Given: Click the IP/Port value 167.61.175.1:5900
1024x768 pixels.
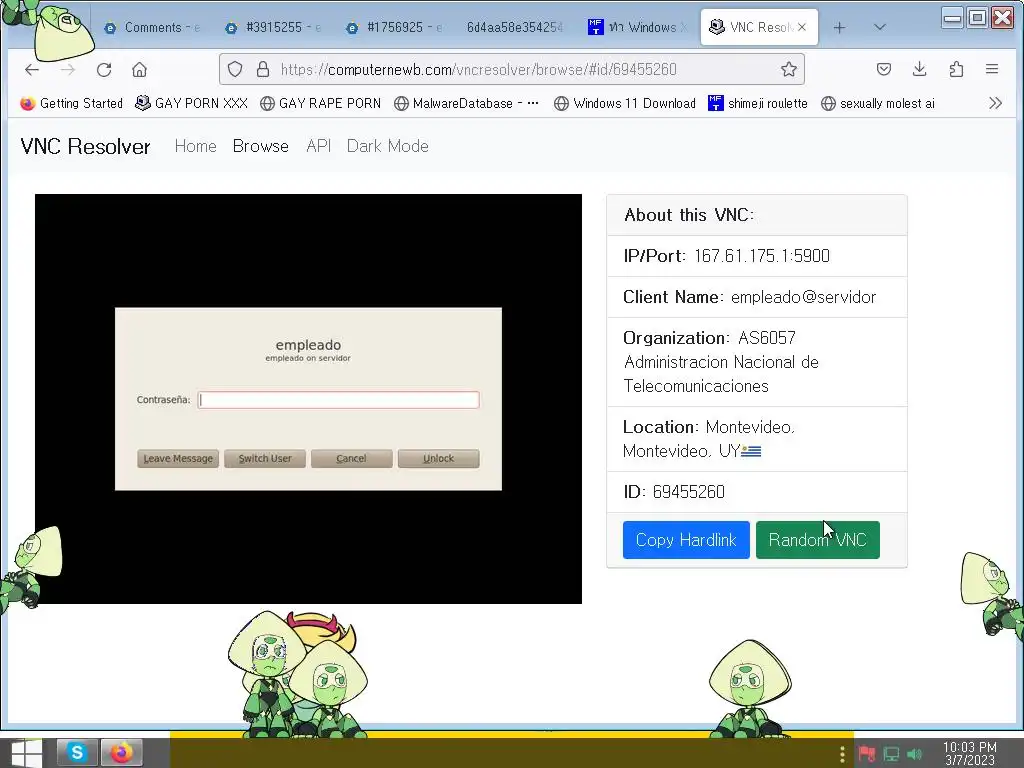Looking at the screenshot, I should click(x=761, y=256).
